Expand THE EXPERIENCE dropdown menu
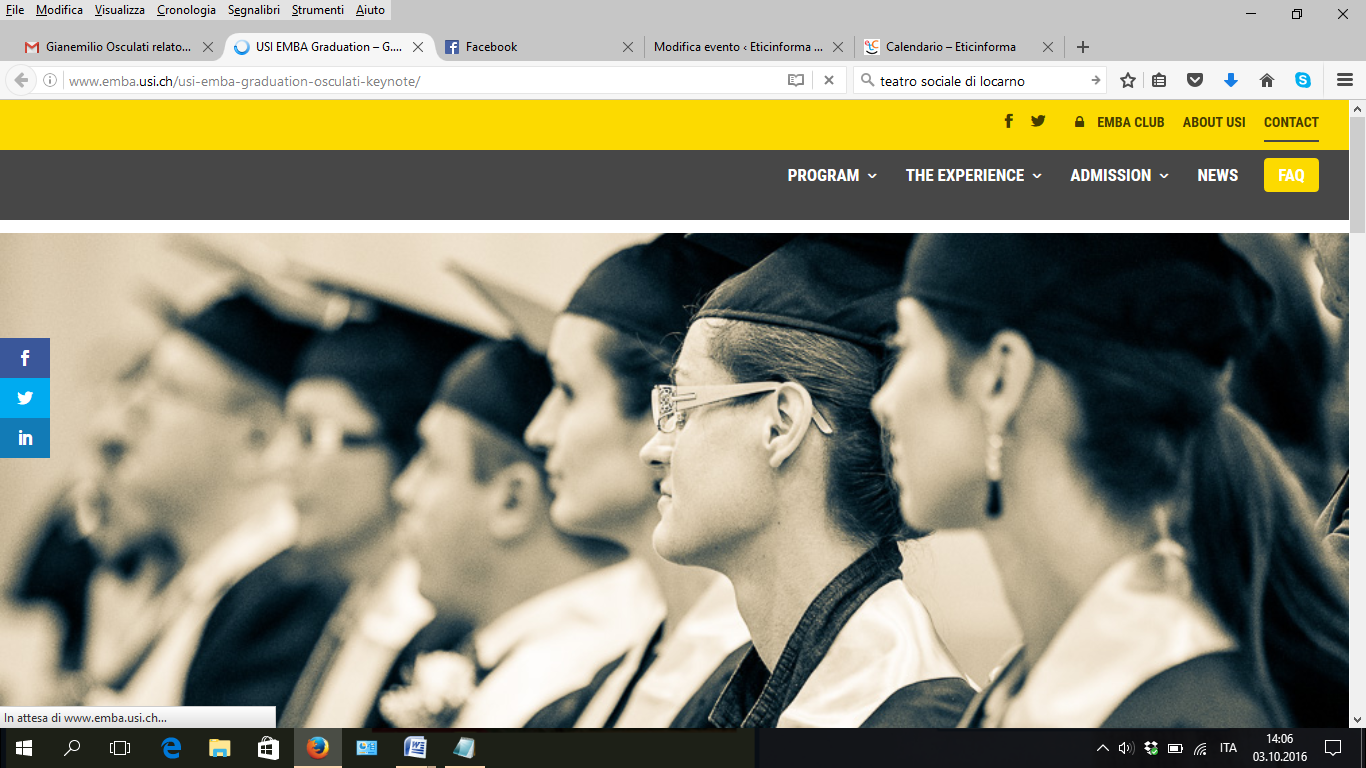This screenshot has height=768, width=1366. click(974, 175)
